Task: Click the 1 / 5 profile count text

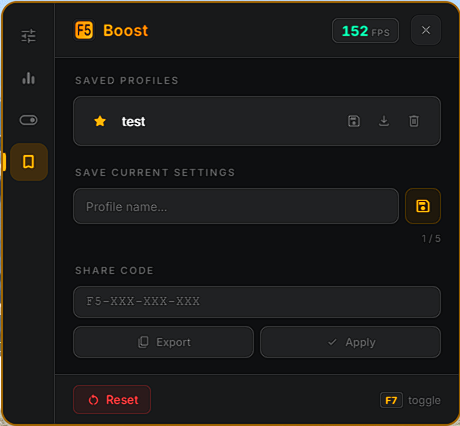Action: pos(431,239)
